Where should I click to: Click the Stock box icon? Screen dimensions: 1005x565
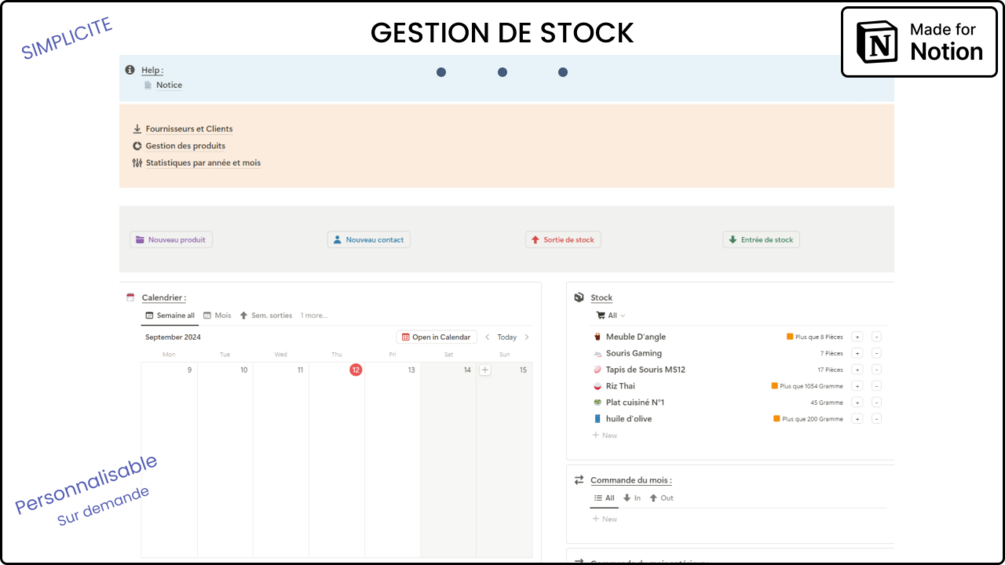579,297
